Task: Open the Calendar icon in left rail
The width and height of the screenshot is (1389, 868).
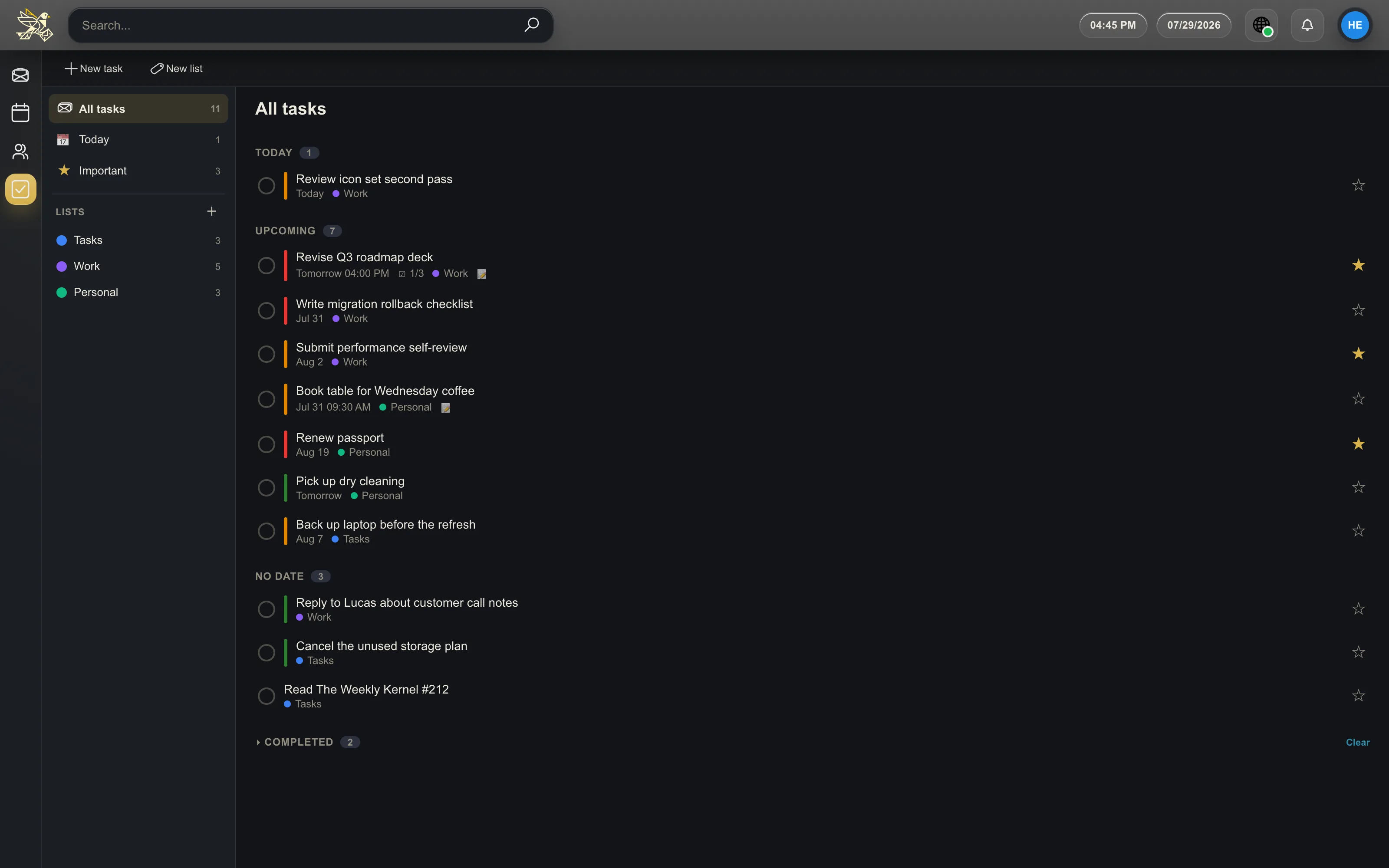Action: (21, 112)
